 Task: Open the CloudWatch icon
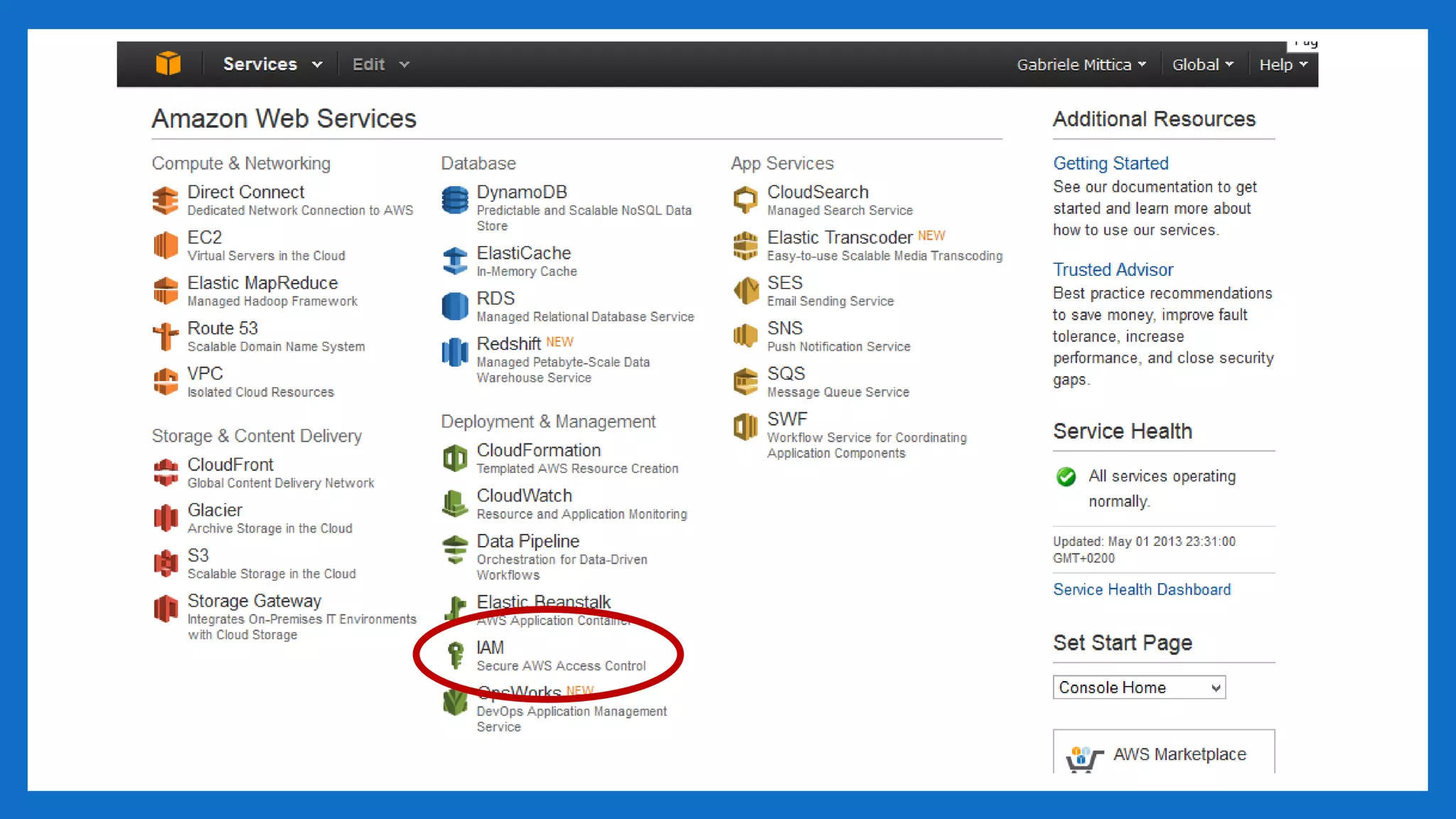click(x=455, y=504)
